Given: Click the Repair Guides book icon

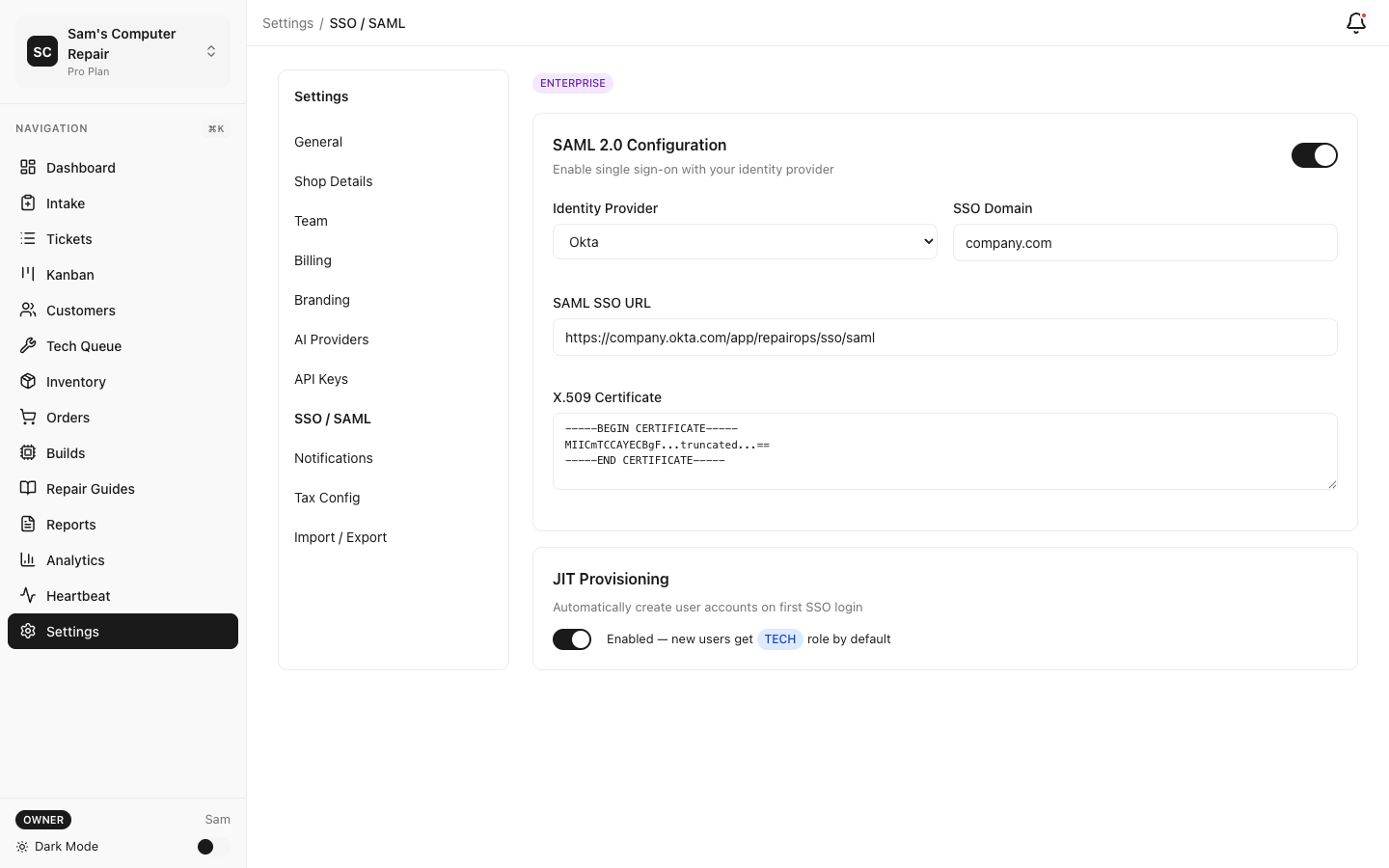Looking at the screenshot, I should click(29, 488).
